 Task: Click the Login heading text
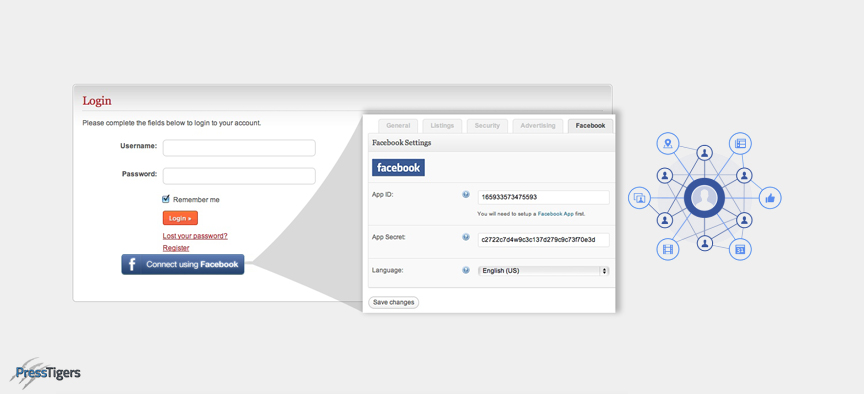[97, 101]
